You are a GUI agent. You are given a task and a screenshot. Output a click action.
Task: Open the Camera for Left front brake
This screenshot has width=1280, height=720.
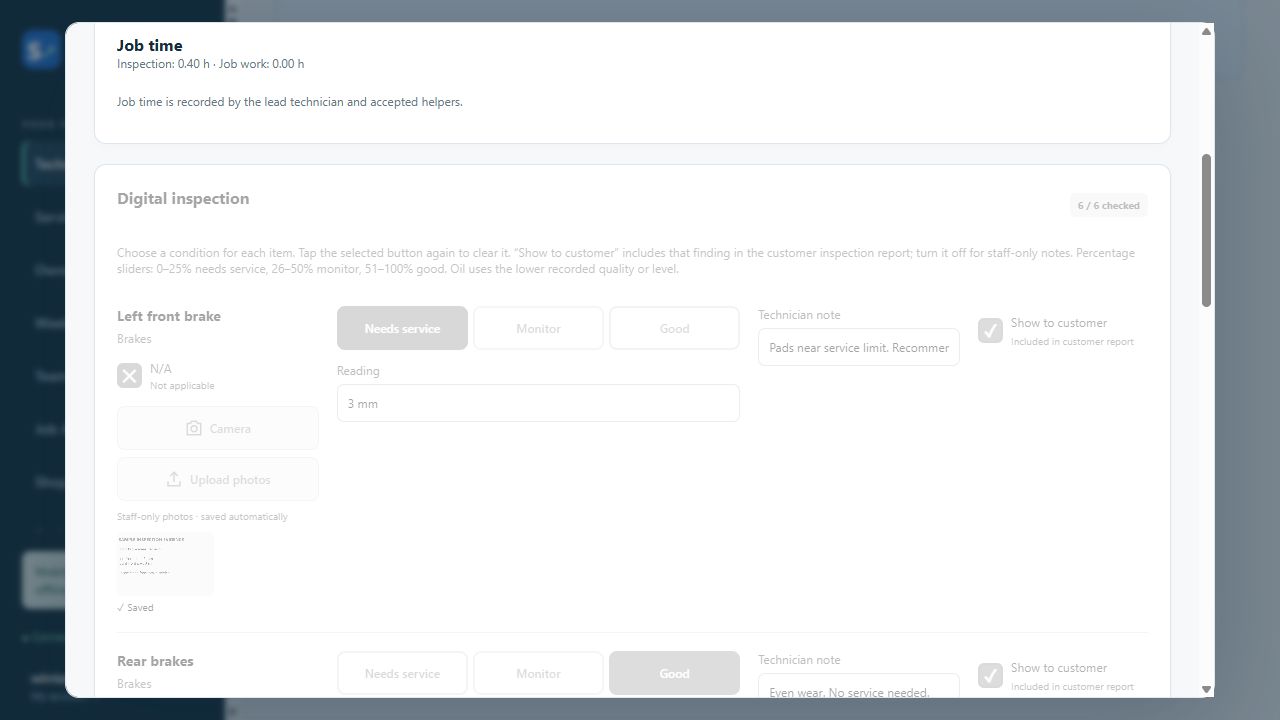click(x=218, y=428)
